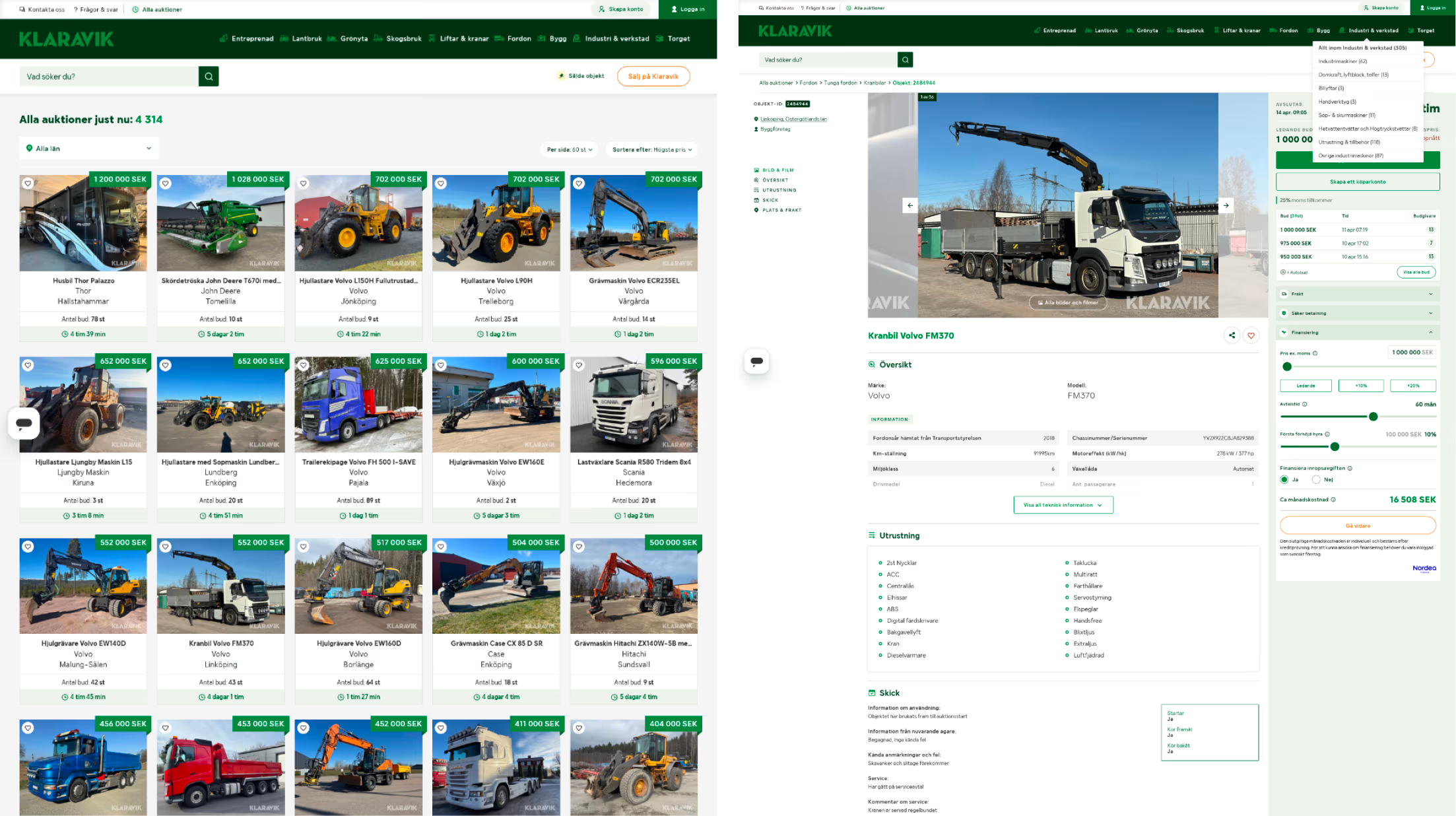Click the heart icon on Lastväxlare Scania R580 card

click(579, 365)
